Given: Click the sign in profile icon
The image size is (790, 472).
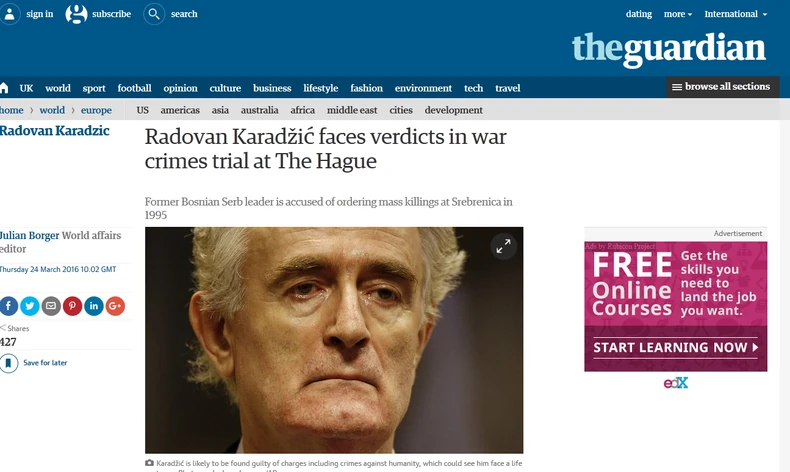Looking at the screenshot, I should (x=9, y=14).
